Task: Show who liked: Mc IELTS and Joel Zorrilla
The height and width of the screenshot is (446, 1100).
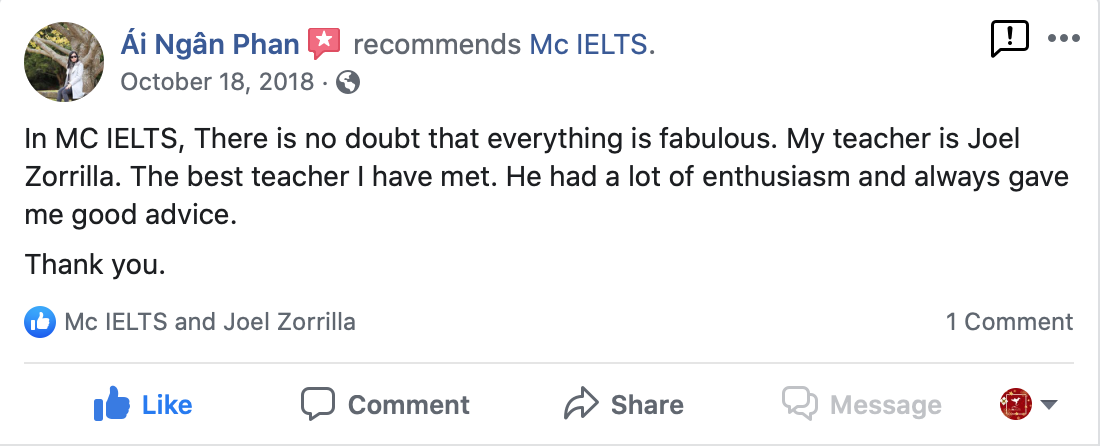Action: 209,322
